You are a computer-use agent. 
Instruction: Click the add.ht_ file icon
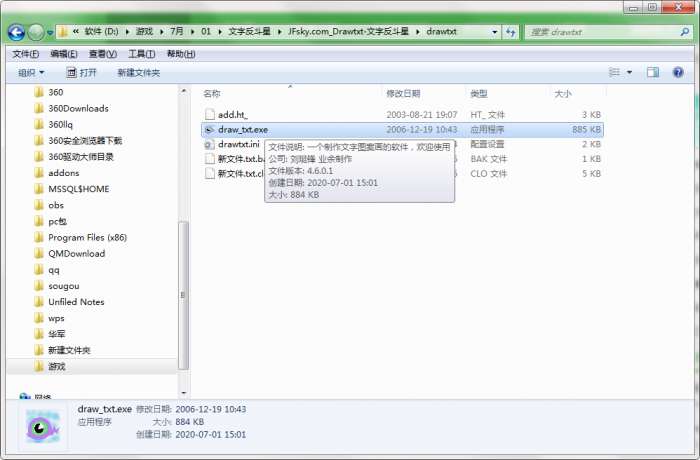point(209,115)
